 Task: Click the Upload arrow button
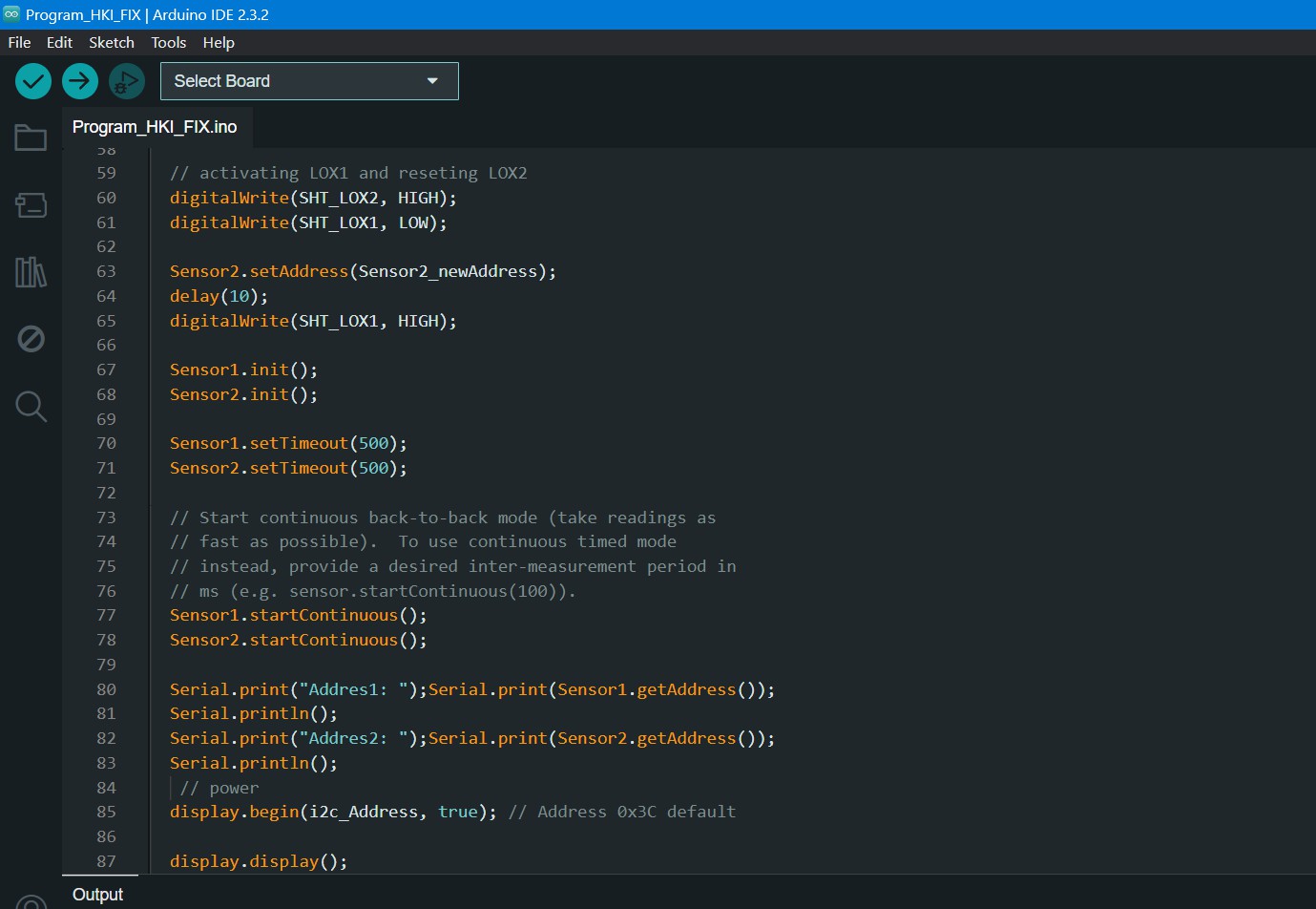coord(80,81)
